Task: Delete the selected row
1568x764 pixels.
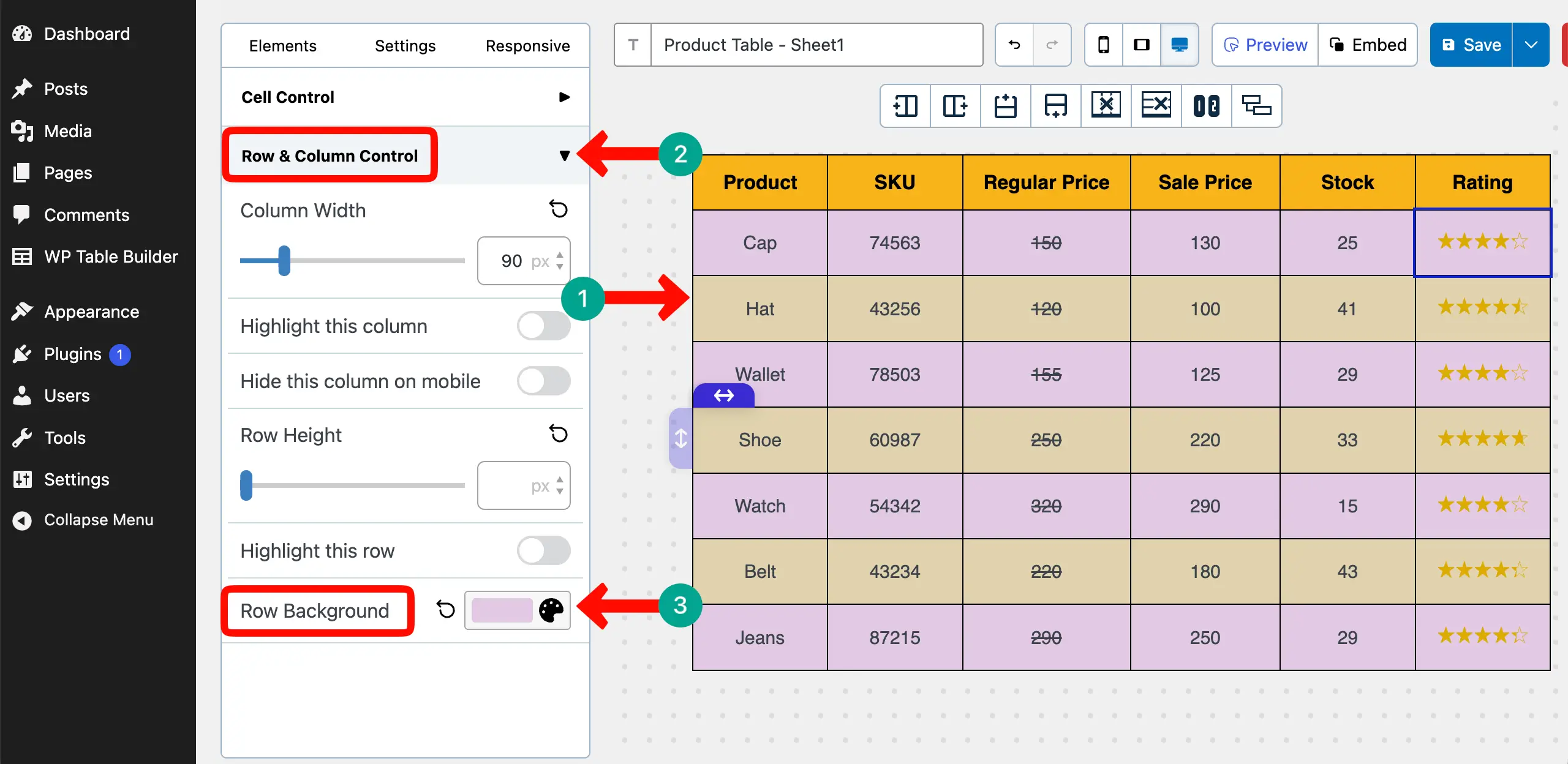Action: pos(1156,105)
